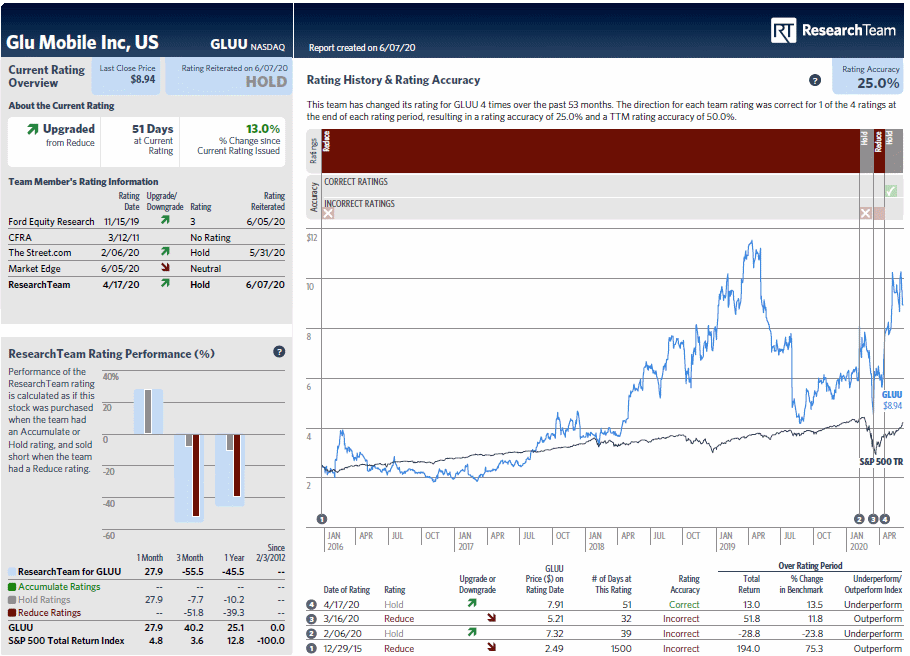This screenshot has width=910, height=656.
Task: Click the large Reduce rating band in history
Action: 590,151
